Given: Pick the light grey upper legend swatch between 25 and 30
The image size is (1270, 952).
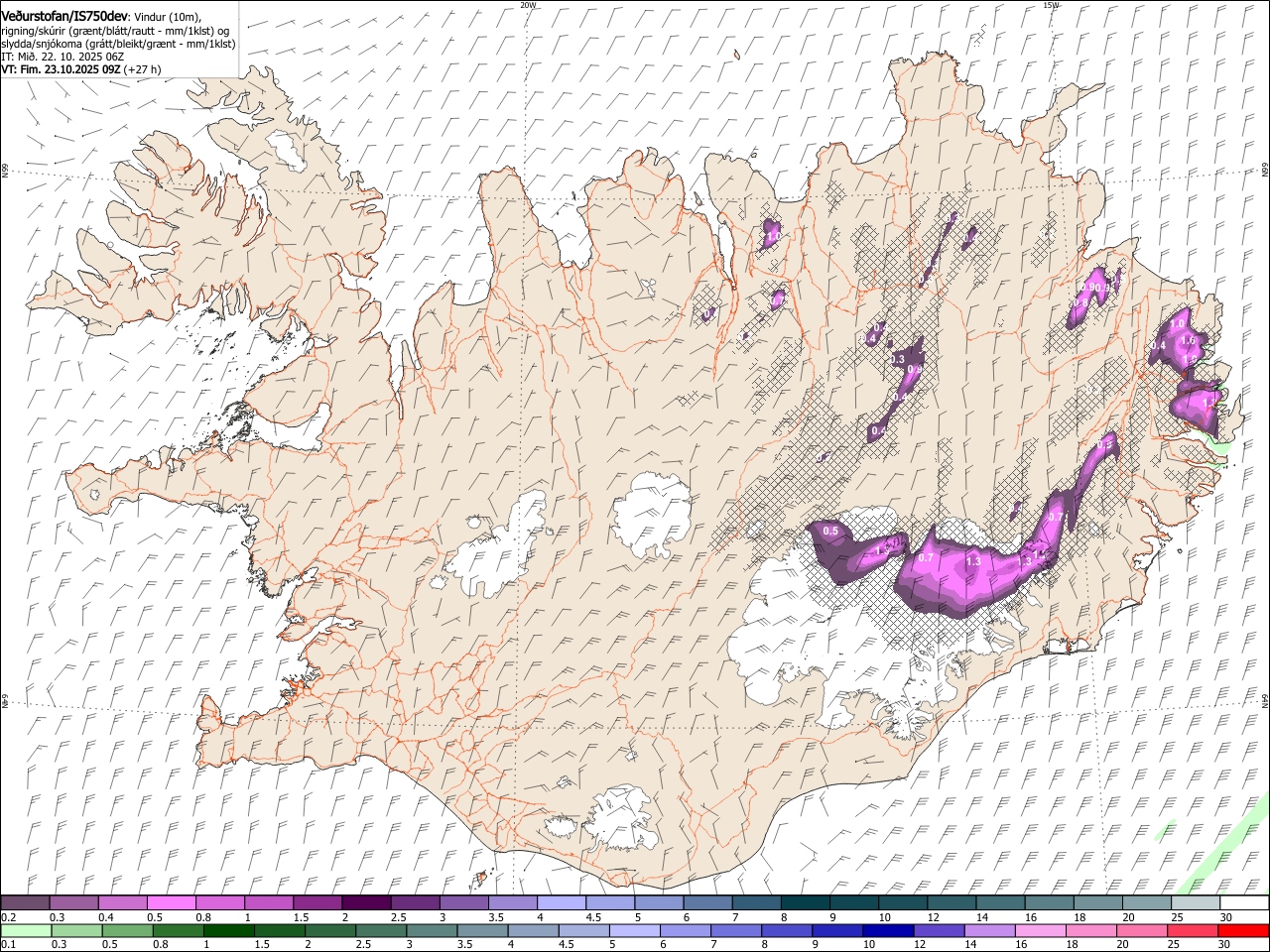Looking at the screenshot, I should tap(1196, 902).
